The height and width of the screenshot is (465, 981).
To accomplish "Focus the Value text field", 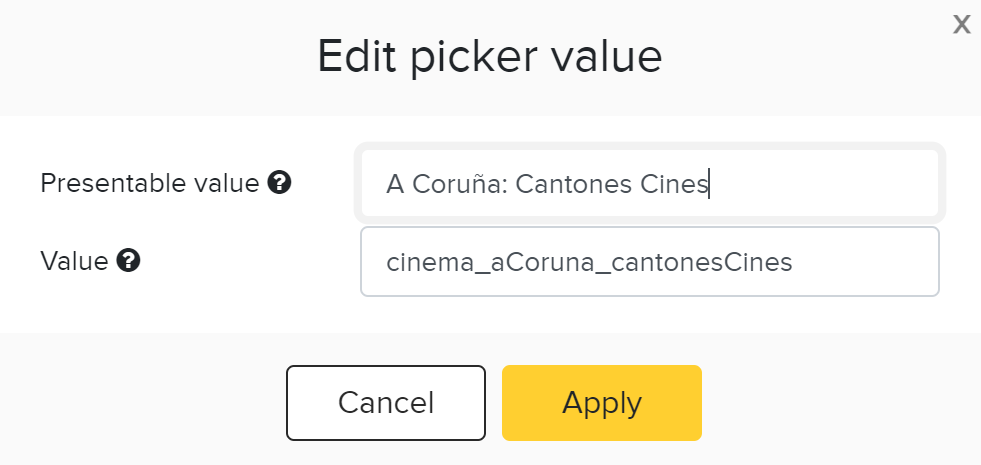I will click(650, 262).
